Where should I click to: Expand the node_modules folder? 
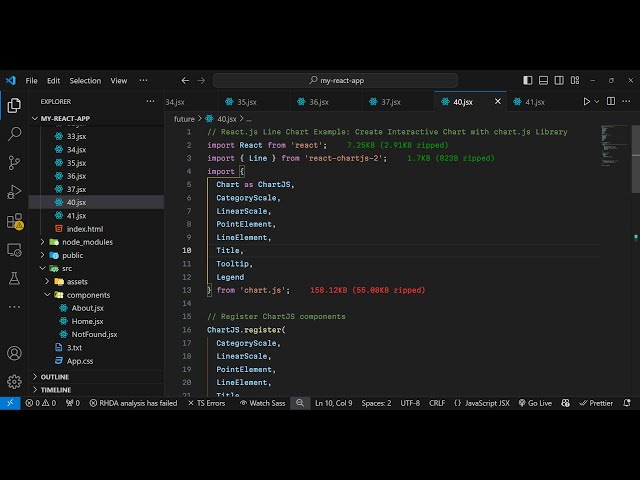[88, 242]
